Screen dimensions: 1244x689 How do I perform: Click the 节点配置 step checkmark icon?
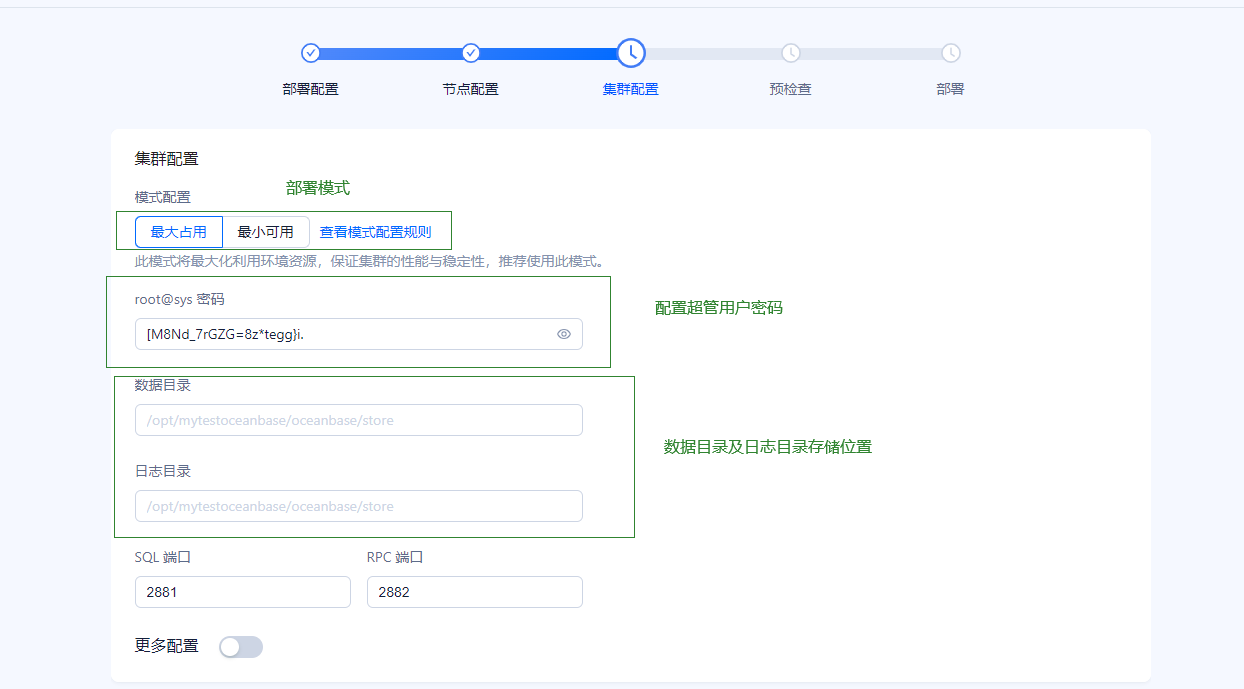[471, 53]
